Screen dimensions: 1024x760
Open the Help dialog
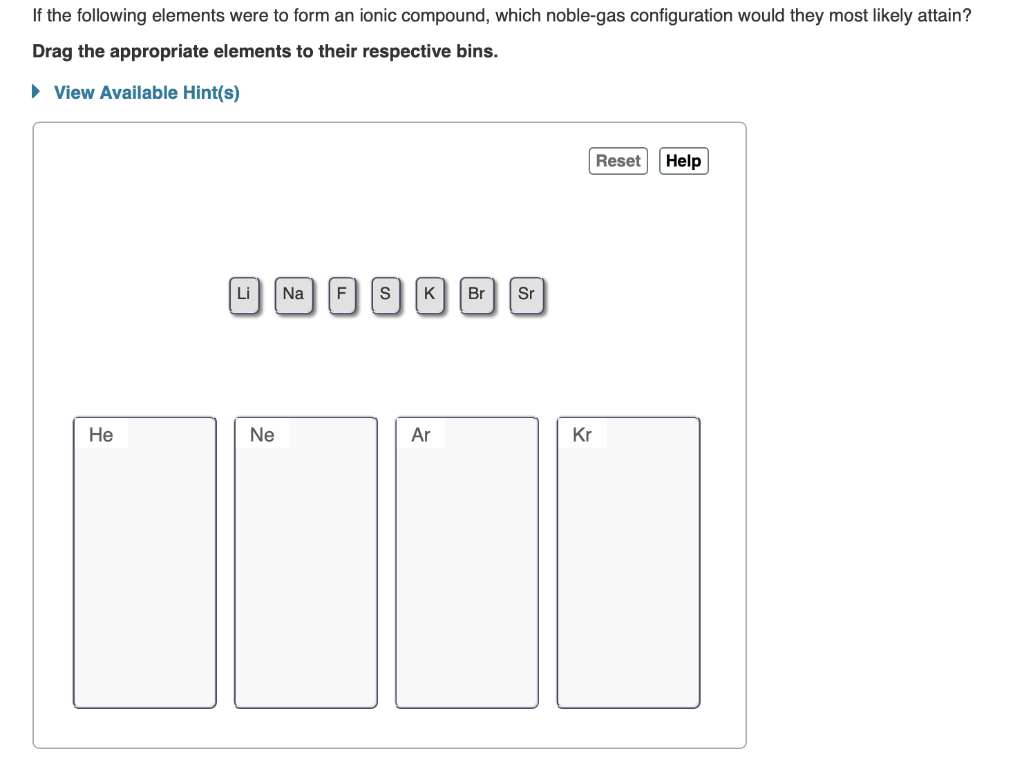(x=683, y=160)
